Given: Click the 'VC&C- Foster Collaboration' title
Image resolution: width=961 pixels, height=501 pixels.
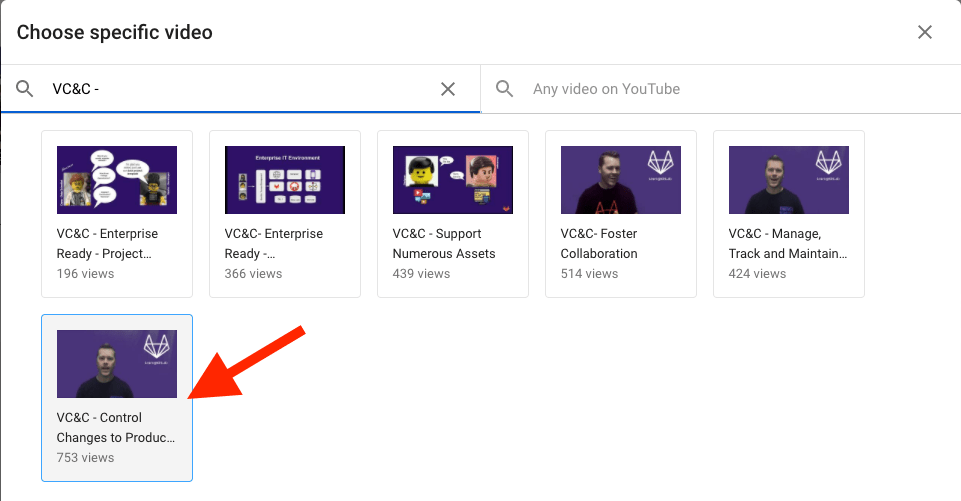Looking at the screenshot, I should pos(599,243).
